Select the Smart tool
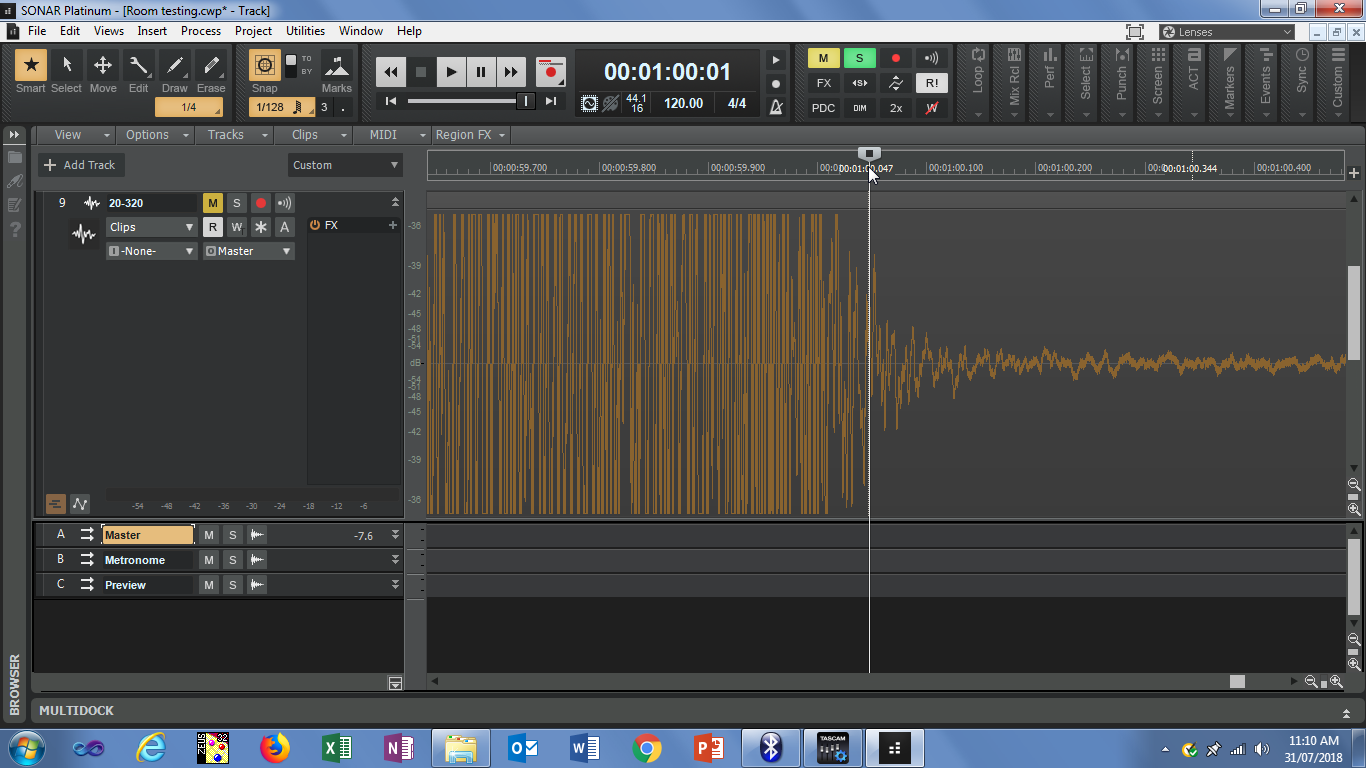This screenshot has height=768, width=1366. pos(31,66)
